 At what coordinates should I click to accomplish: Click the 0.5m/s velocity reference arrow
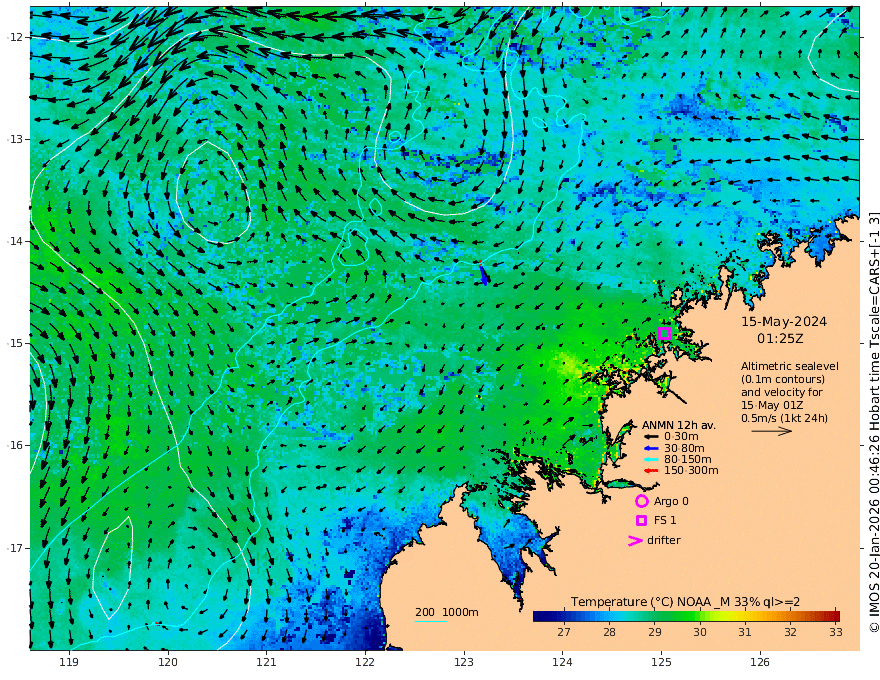click(772, 431)
